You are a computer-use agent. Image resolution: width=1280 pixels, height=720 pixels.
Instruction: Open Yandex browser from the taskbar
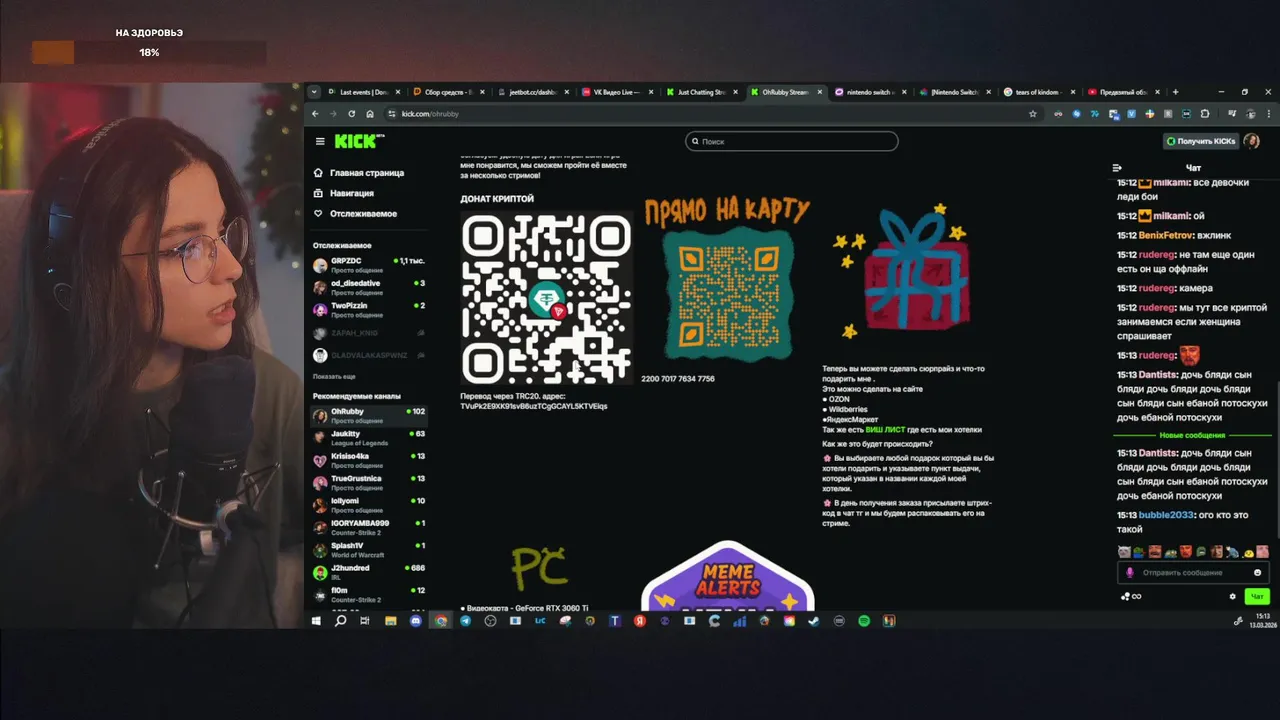[x=640, y=621]
